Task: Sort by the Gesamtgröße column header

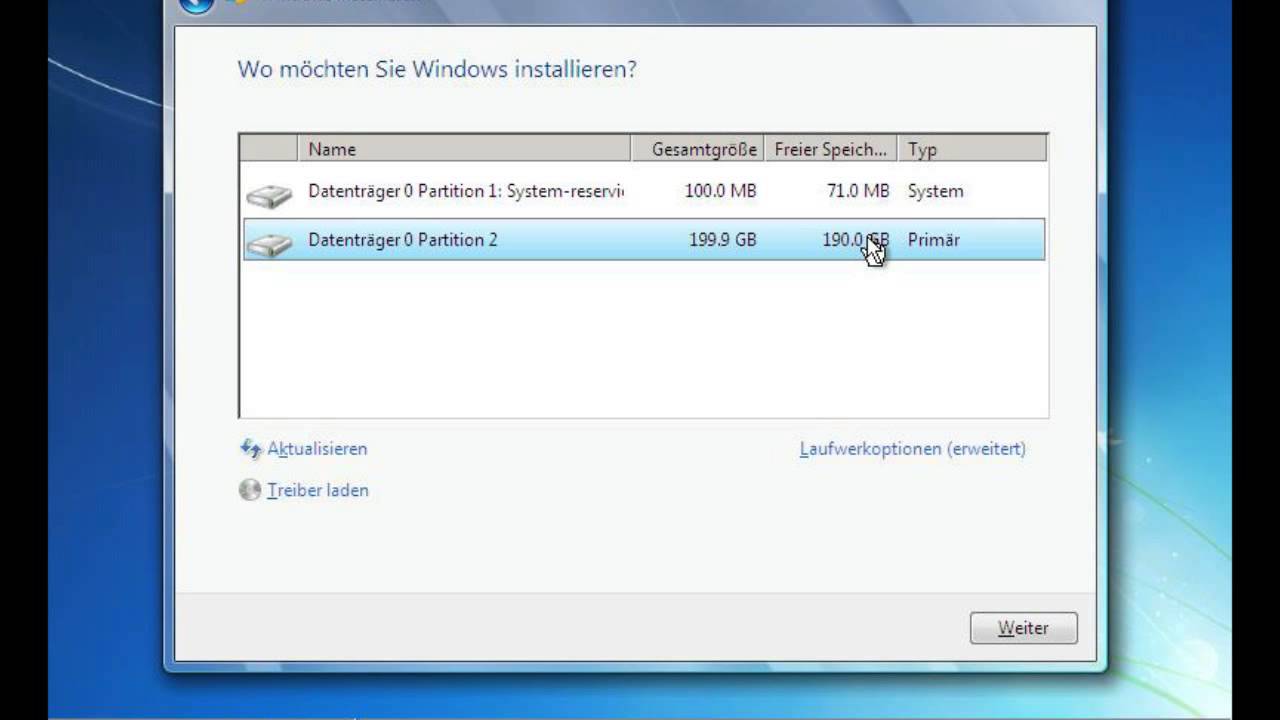Action: (x=698, y=149)
